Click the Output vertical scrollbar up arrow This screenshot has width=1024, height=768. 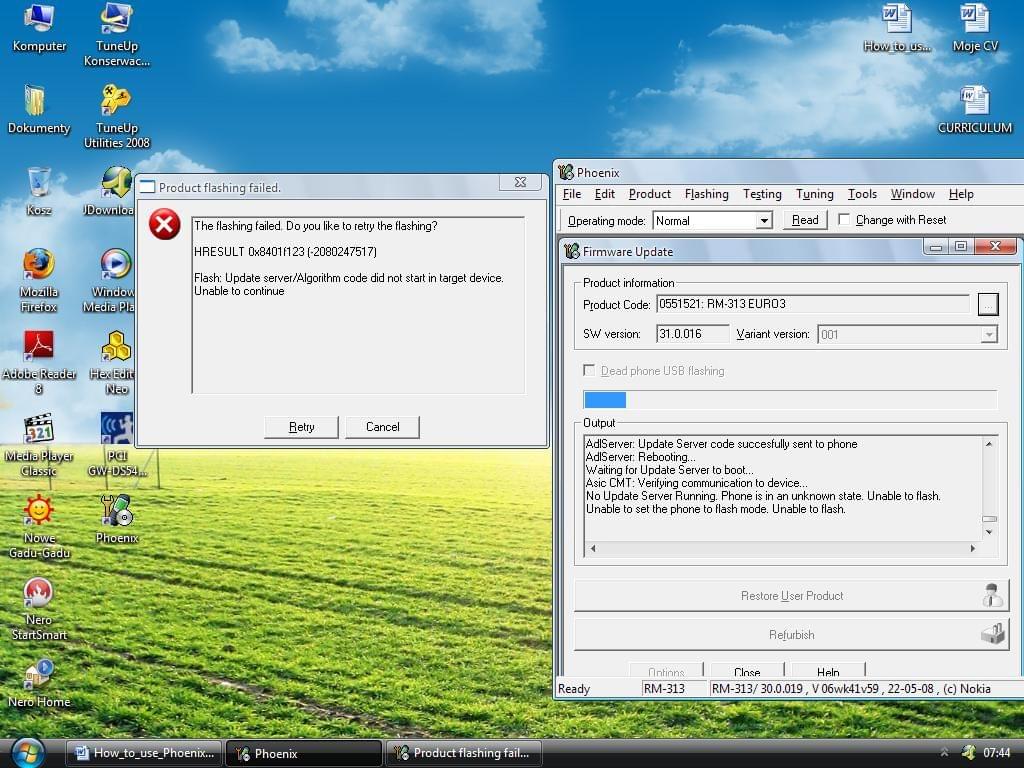pyautogui.click(x=989, y=444)
